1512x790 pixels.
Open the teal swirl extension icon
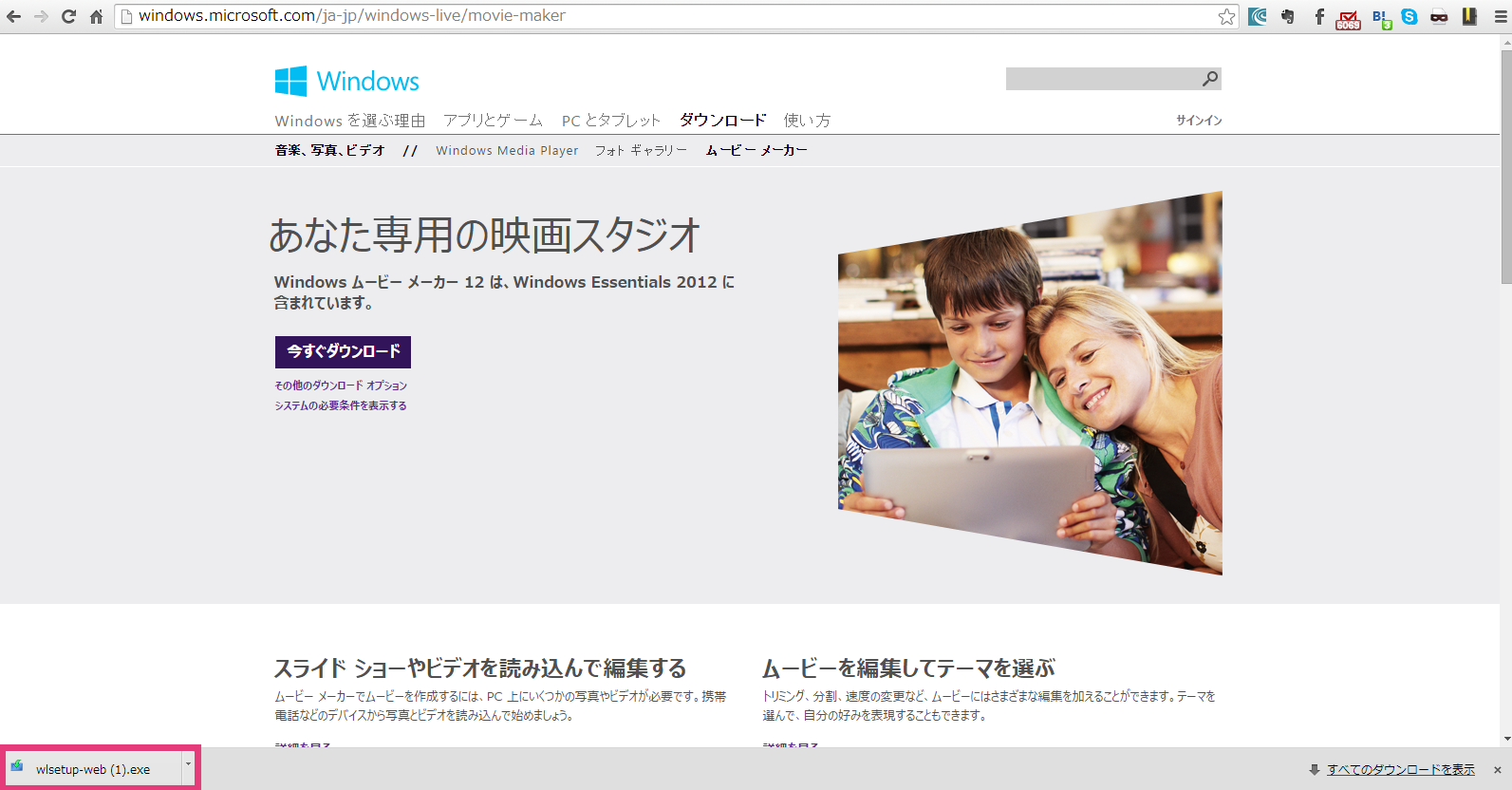1258,16
